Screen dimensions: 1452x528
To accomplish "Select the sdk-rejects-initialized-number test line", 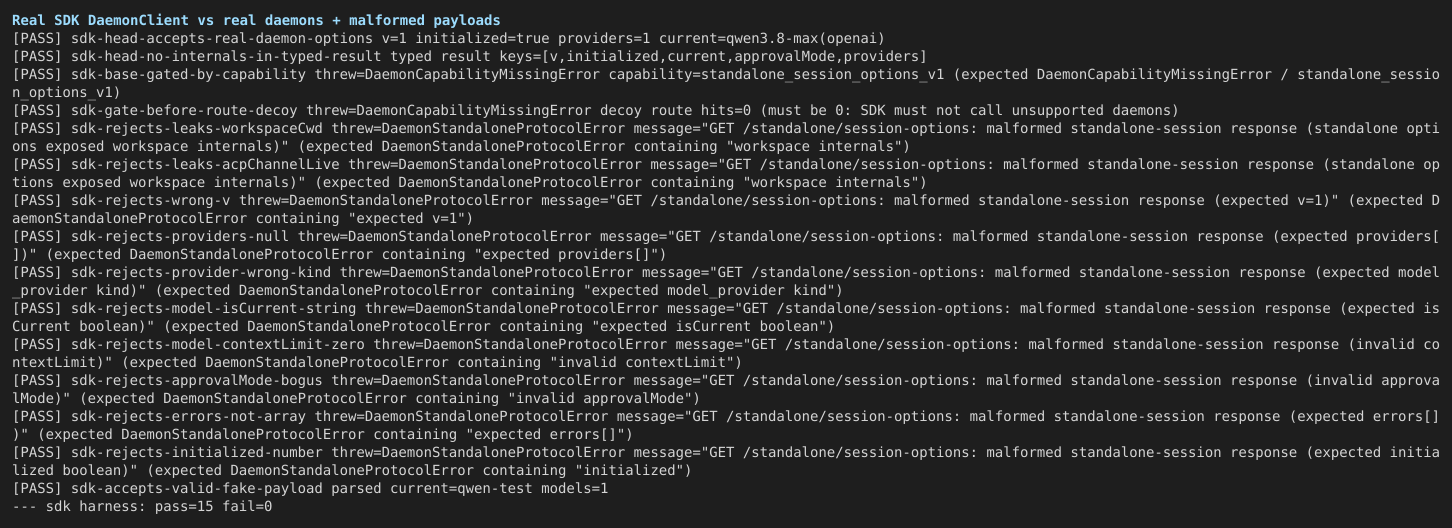I will 726,461.
